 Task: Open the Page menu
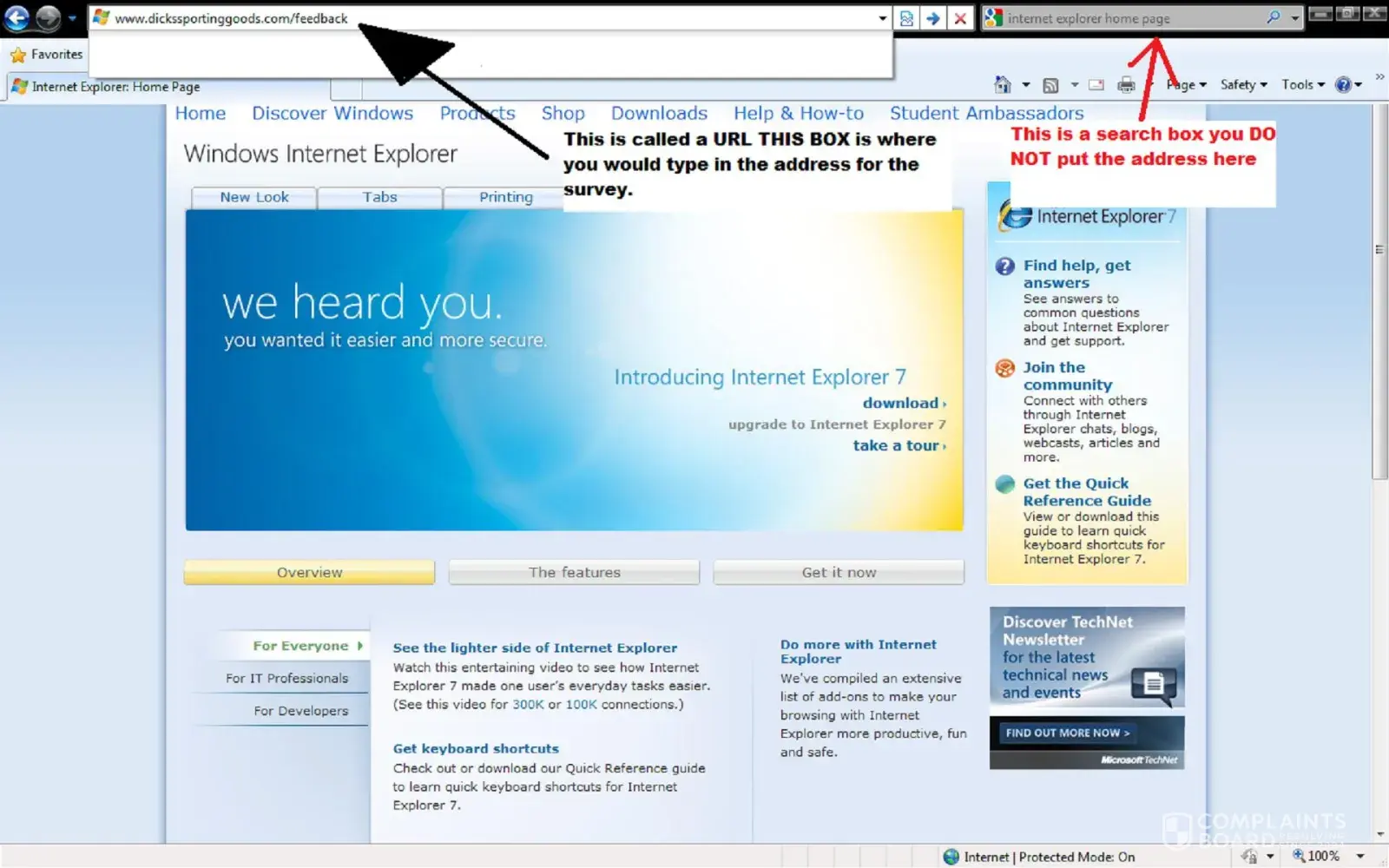[1186, 84]
